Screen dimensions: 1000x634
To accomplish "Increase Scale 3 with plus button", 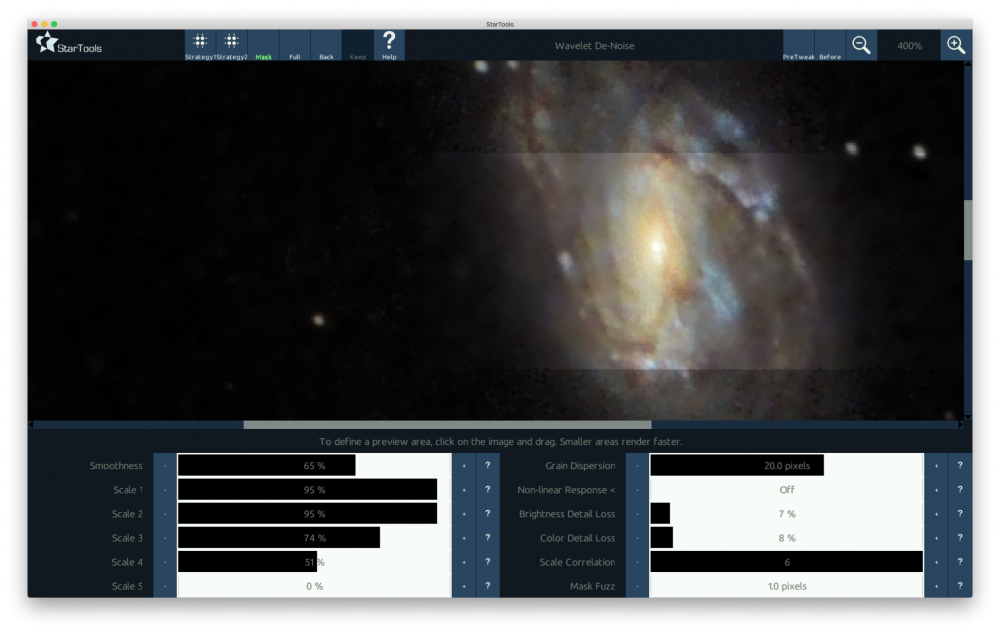I will point(464,538).
